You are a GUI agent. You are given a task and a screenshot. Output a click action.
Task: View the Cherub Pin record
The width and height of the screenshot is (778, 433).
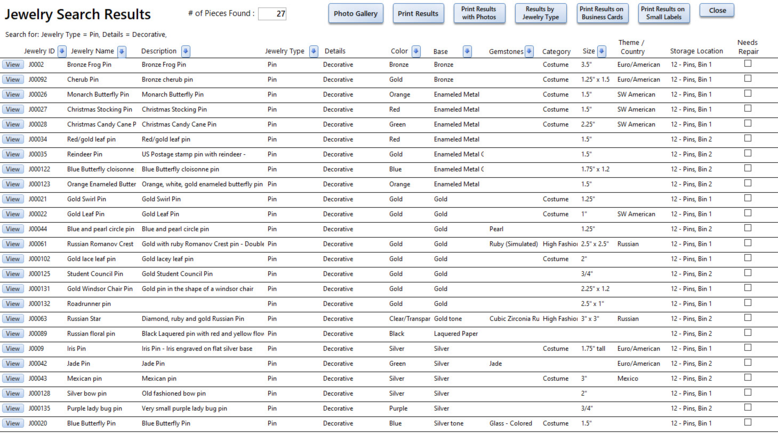click(12, 79)
